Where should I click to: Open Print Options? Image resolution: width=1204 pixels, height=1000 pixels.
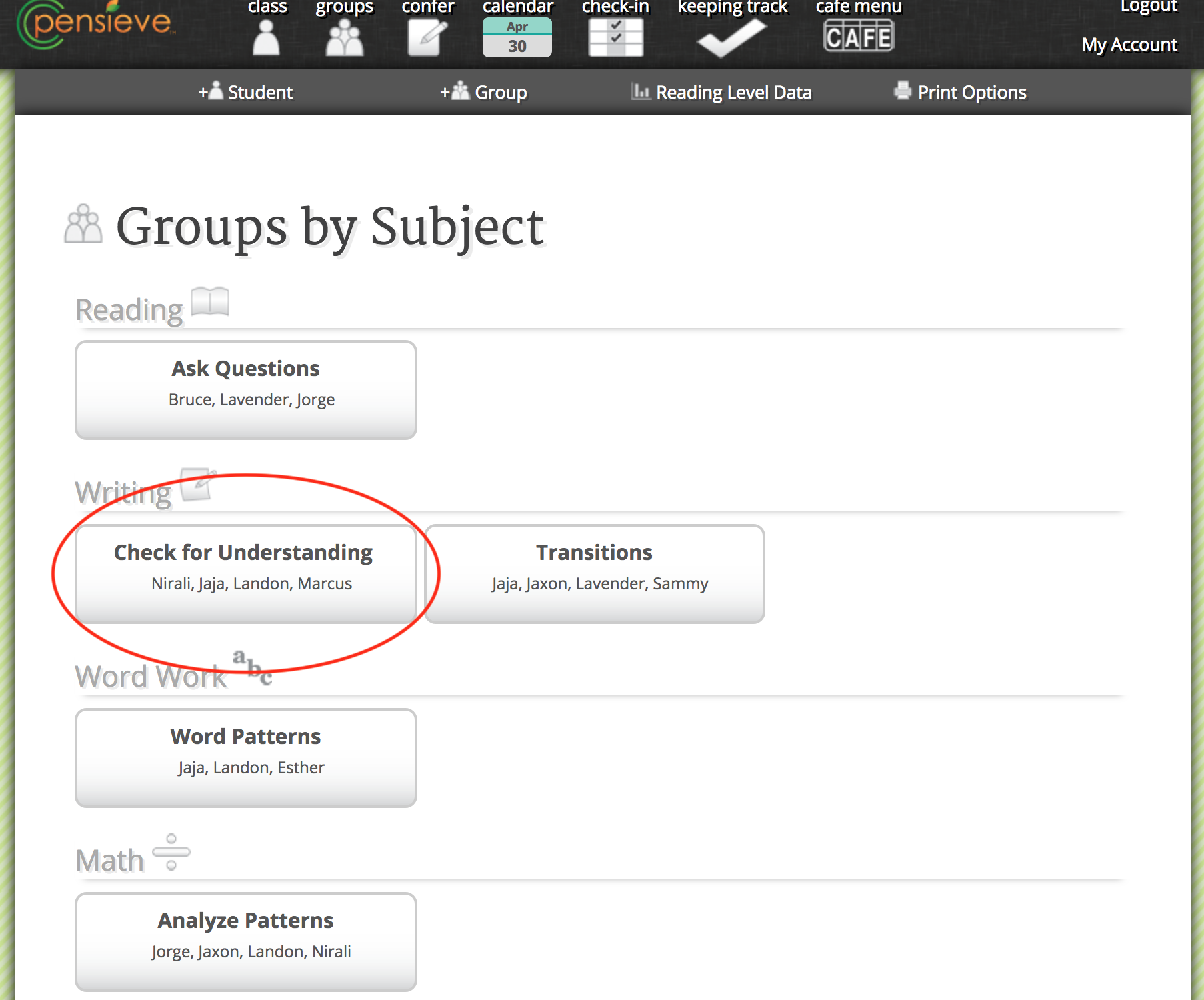click(x=960, y=92)
